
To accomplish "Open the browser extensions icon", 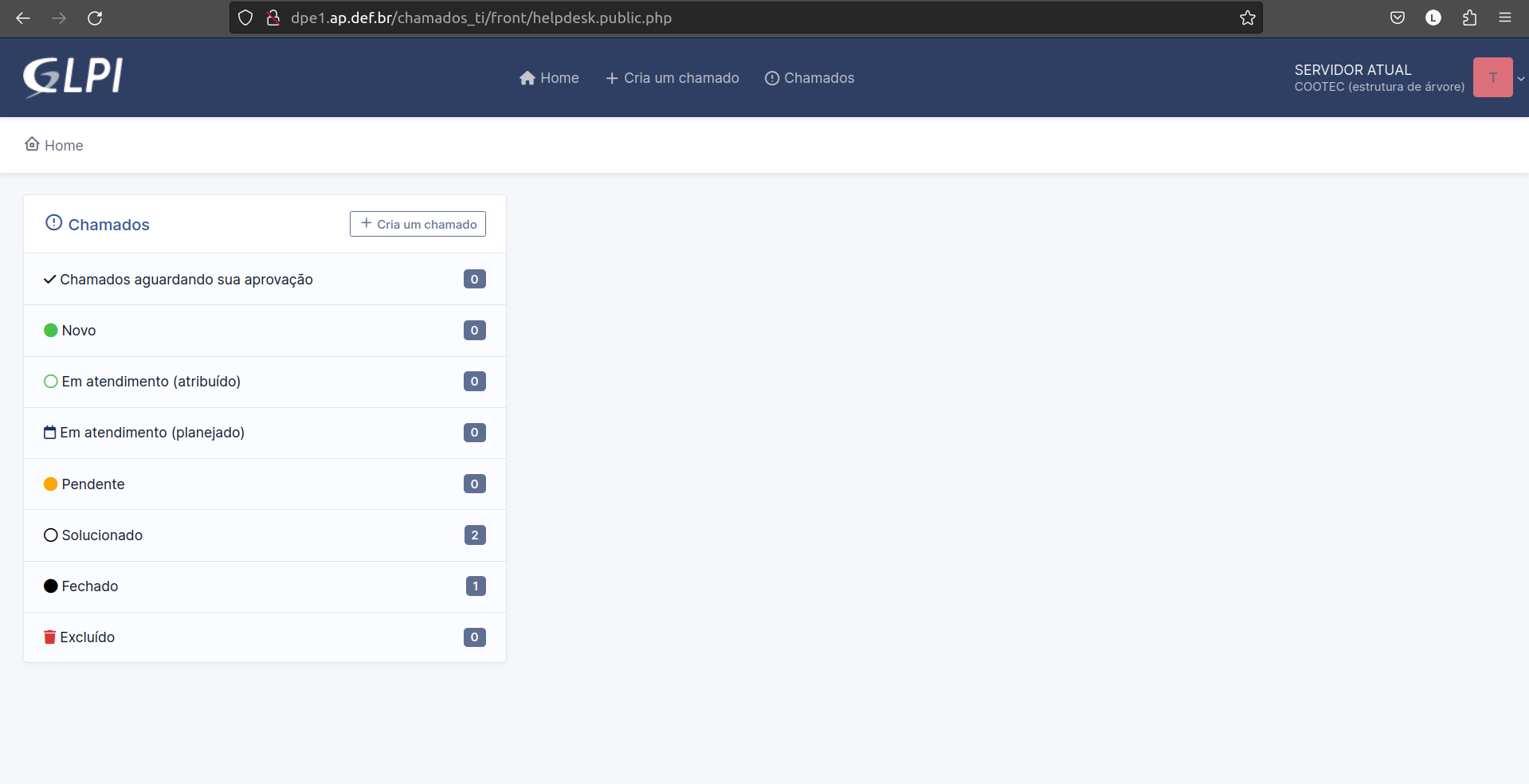I will pos(1469,18).
